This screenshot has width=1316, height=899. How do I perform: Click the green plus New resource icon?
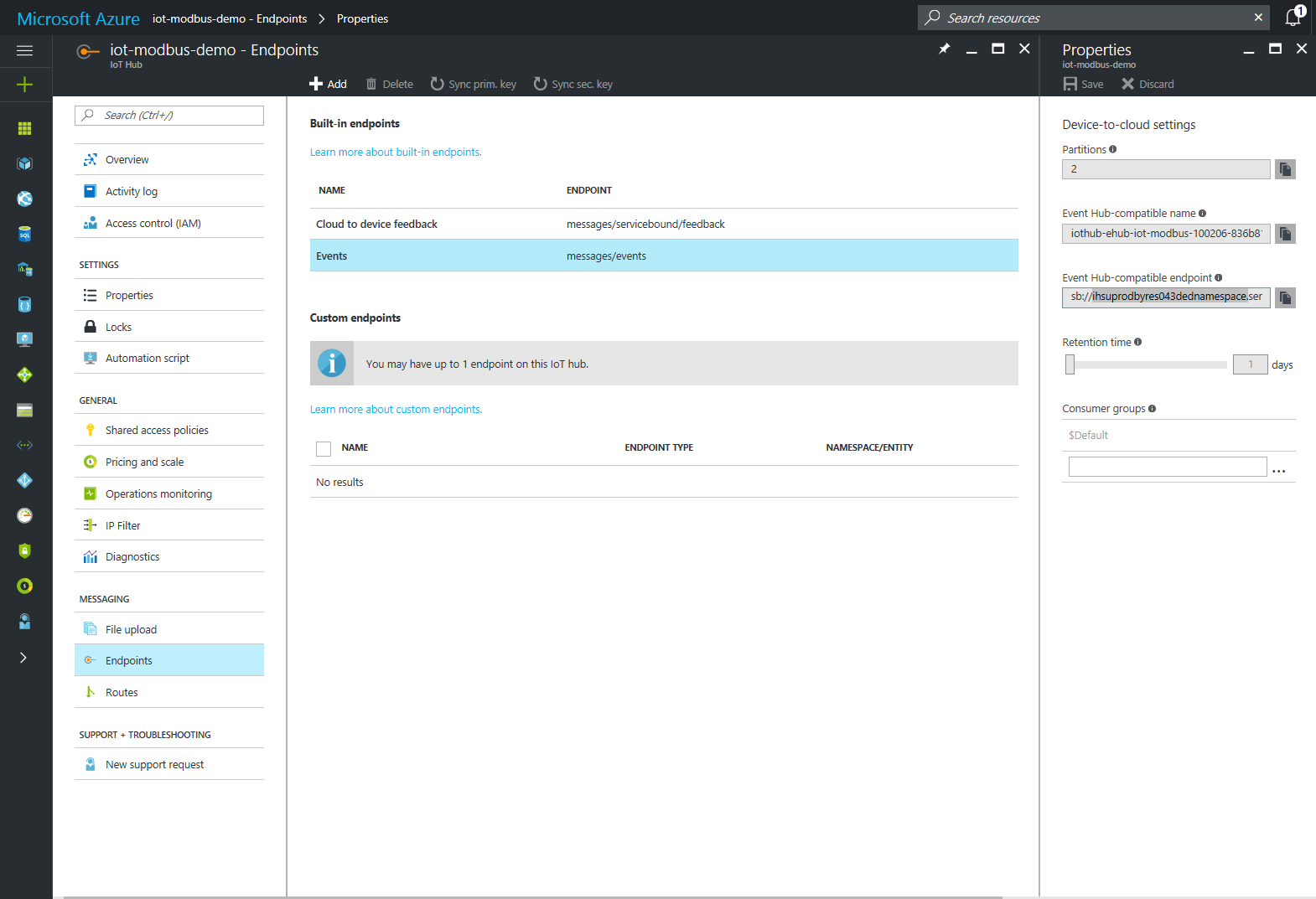point(24,85)
